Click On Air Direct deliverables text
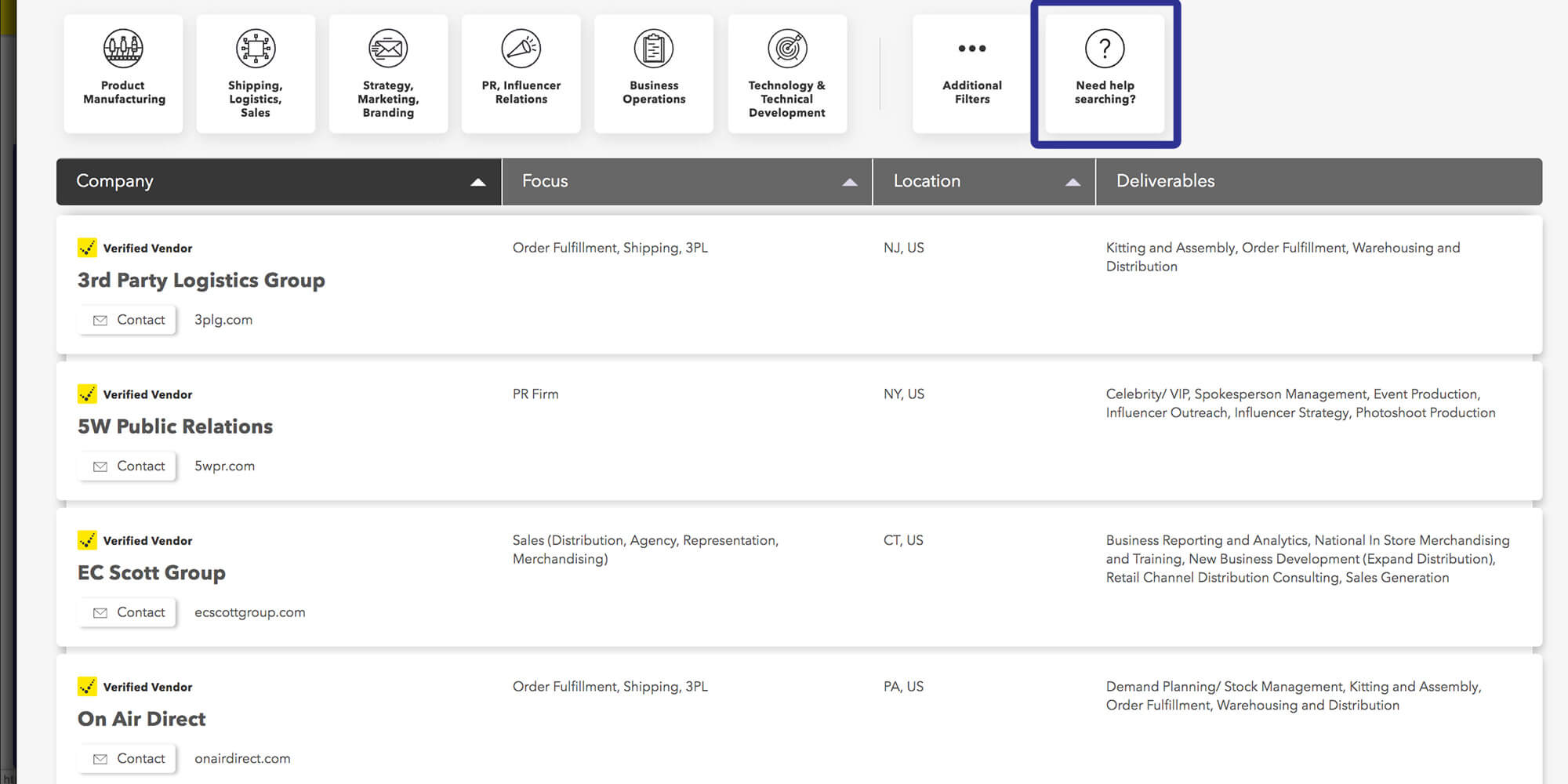1568x784 pixels. click(1294, 696)
